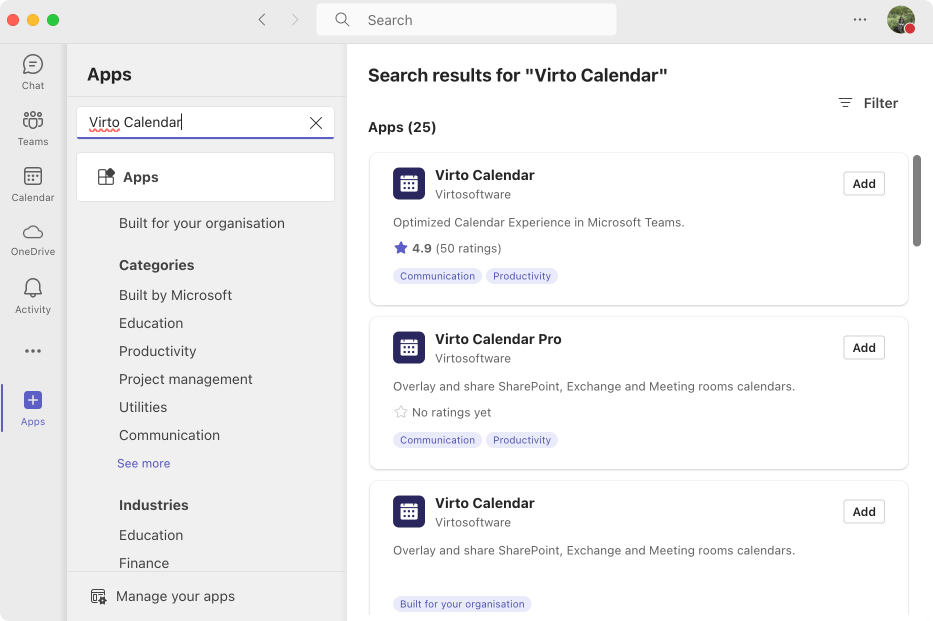Viewport: 933px width, 621px height.
Task: Focus the top Search field
Action: pyautogui.click(x=466, y=20)
